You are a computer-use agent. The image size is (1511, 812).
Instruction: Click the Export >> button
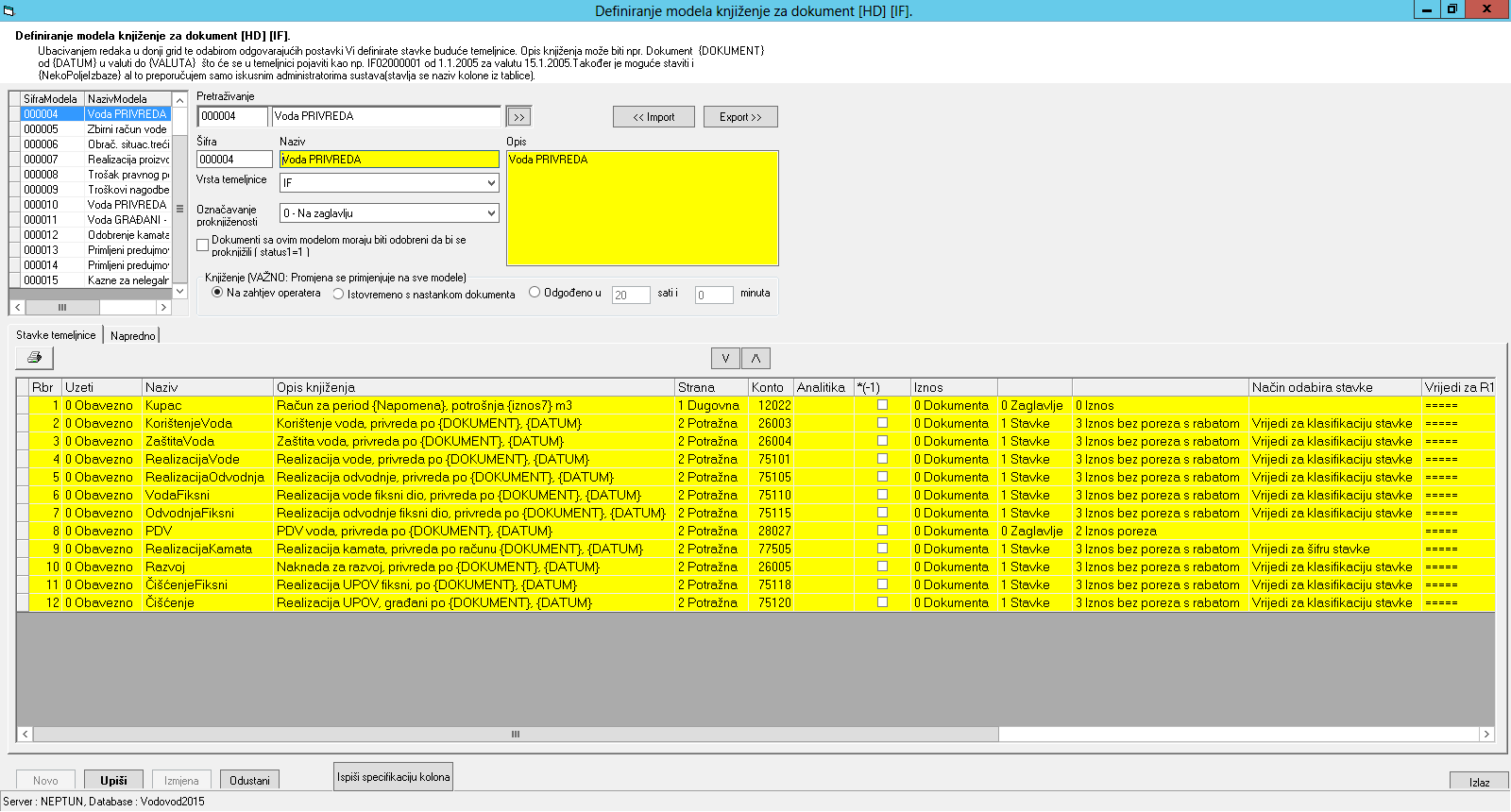(740, 117)
